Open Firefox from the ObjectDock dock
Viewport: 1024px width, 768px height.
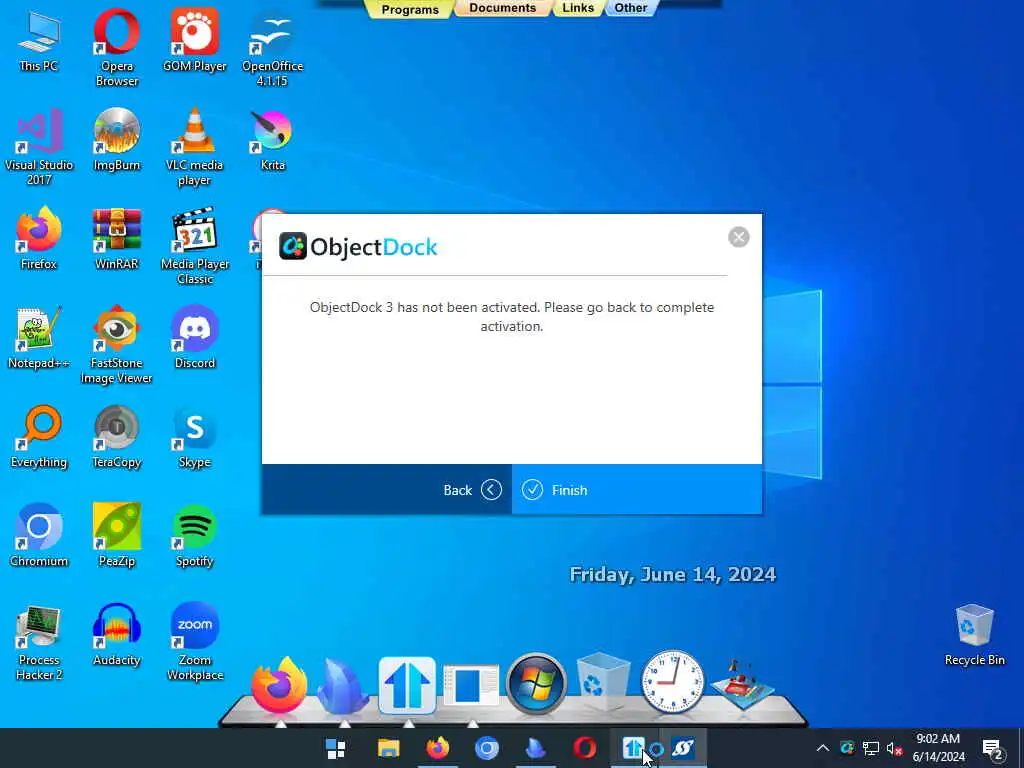(280, 685)
